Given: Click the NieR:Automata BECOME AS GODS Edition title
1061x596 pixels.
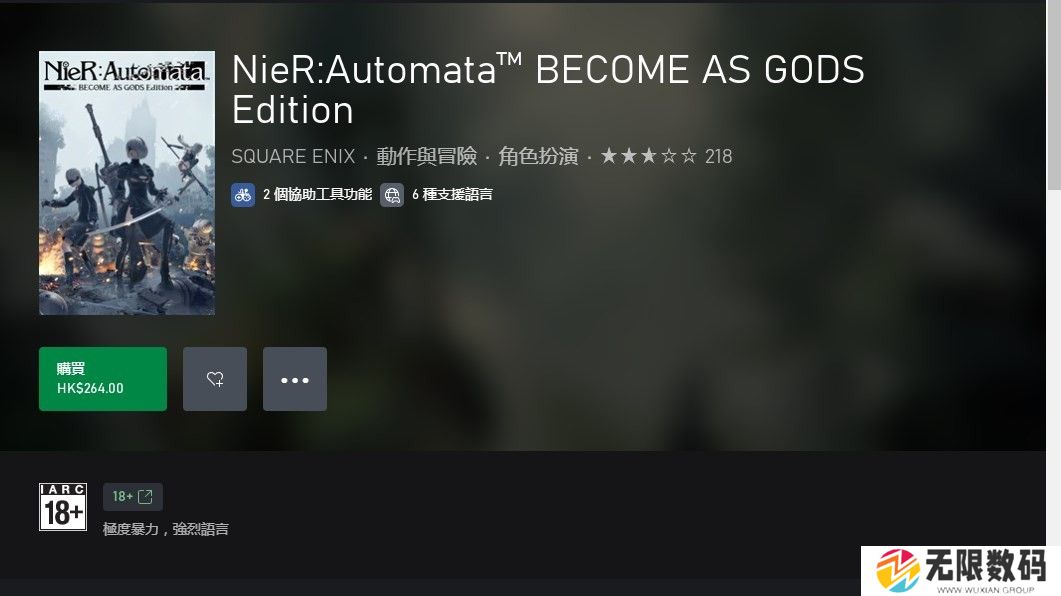Looking at the screenshot, I should (548, 90).
